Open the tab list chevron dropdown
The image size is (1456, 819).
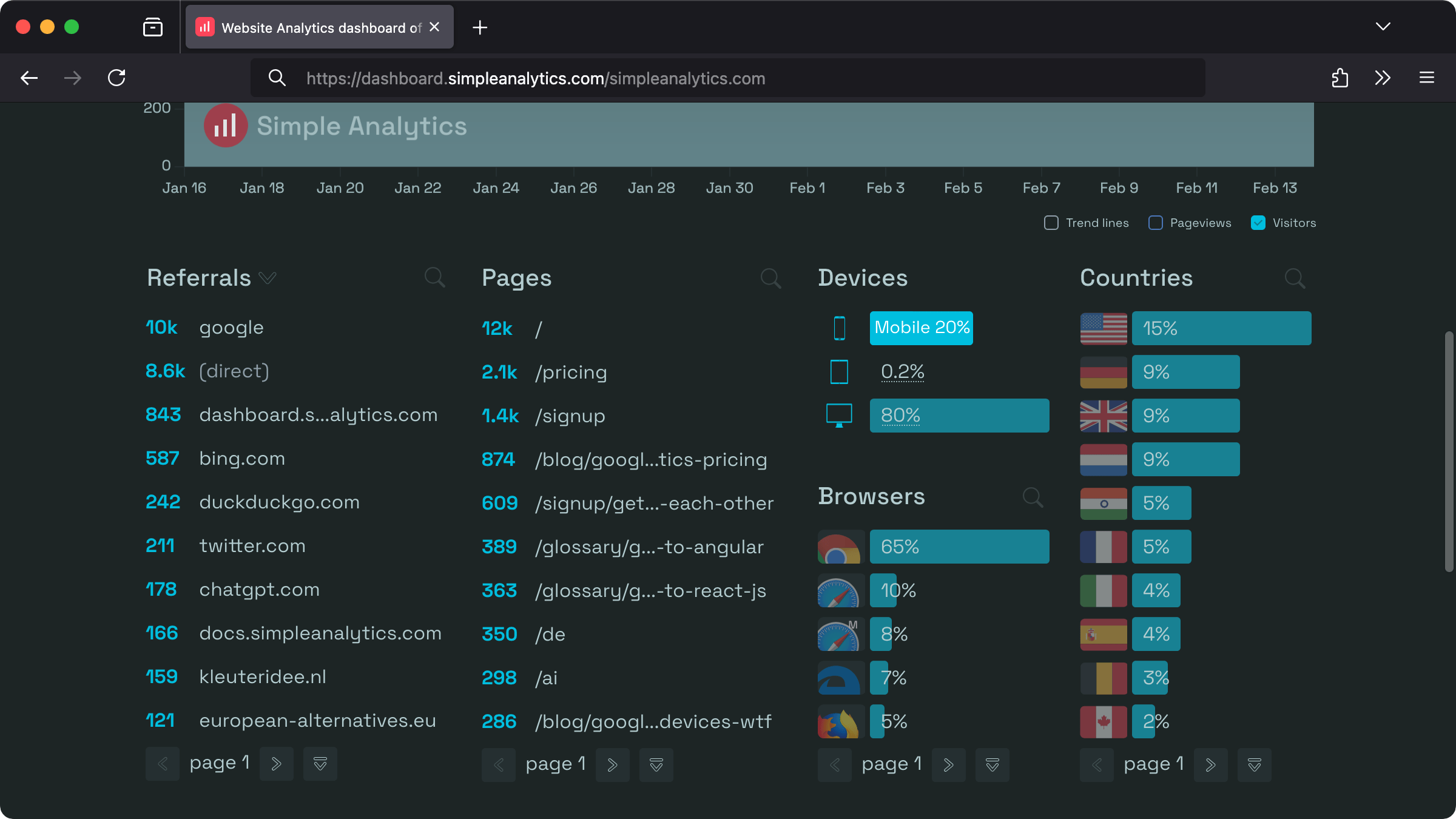1383,27
